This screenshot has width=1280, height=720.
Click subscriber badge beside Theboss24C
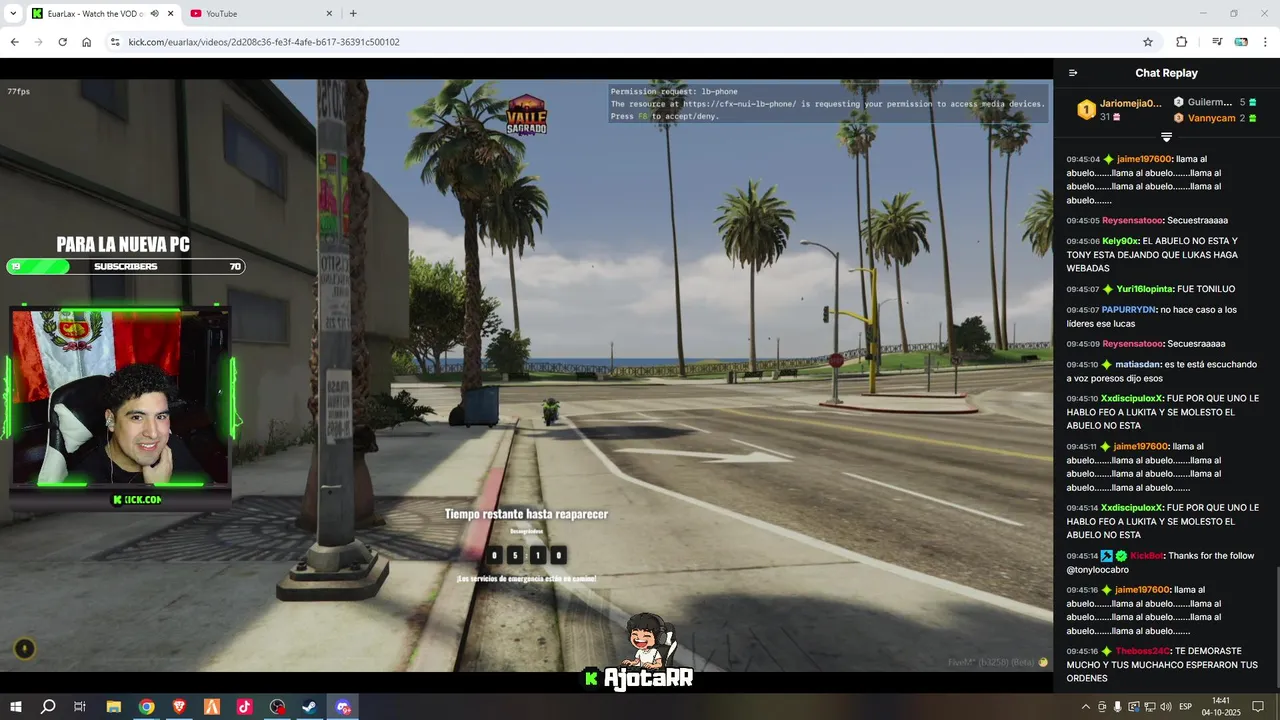(1108, 651)
